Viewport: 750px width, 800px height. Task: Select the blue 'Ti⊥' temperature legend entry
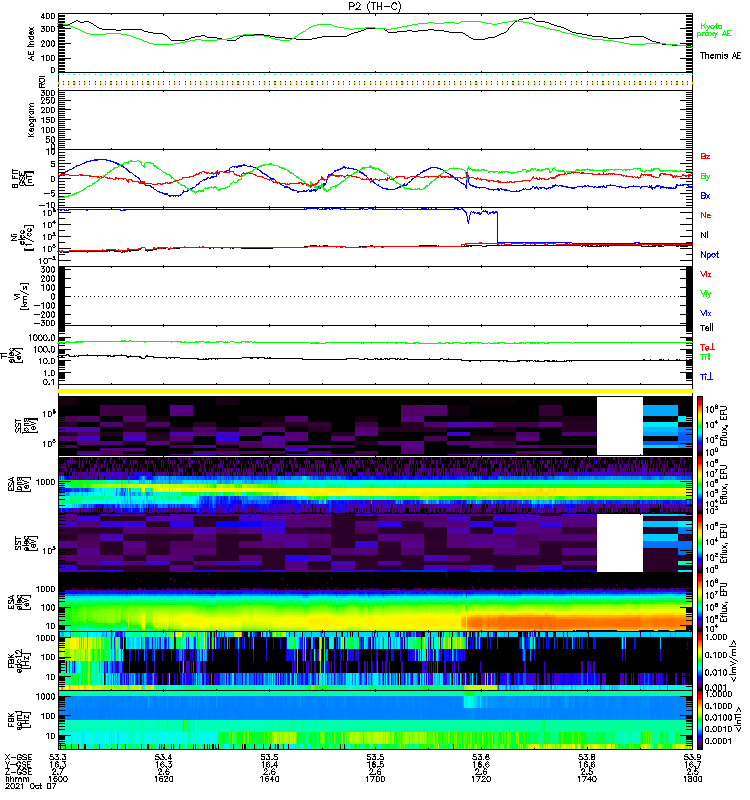706,377
